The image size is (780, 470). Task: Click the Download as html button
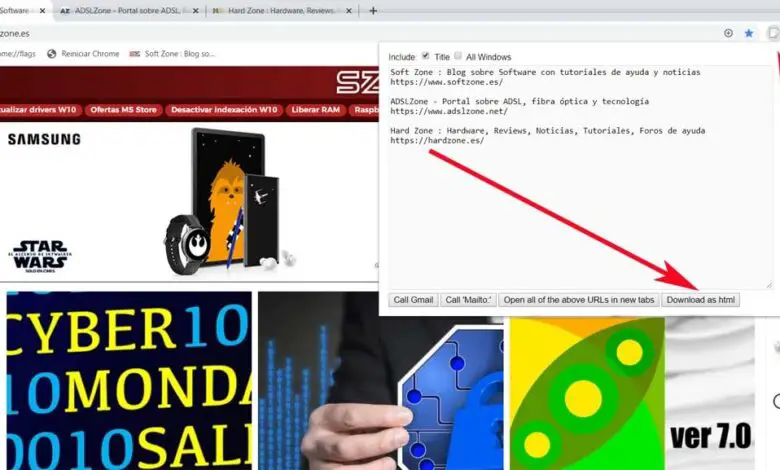700,300
